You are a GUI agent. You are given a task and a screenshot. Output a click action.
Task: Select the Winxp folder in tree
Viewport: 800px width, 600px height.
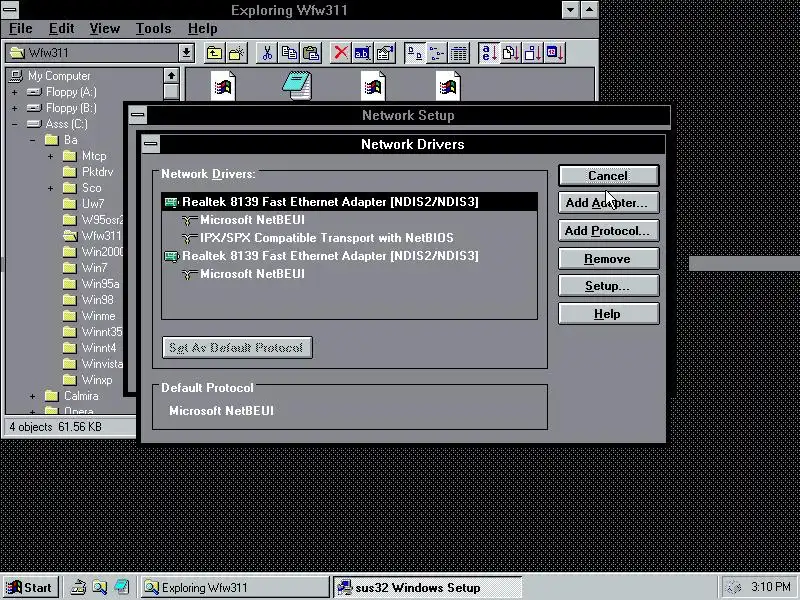pos(97,380)
